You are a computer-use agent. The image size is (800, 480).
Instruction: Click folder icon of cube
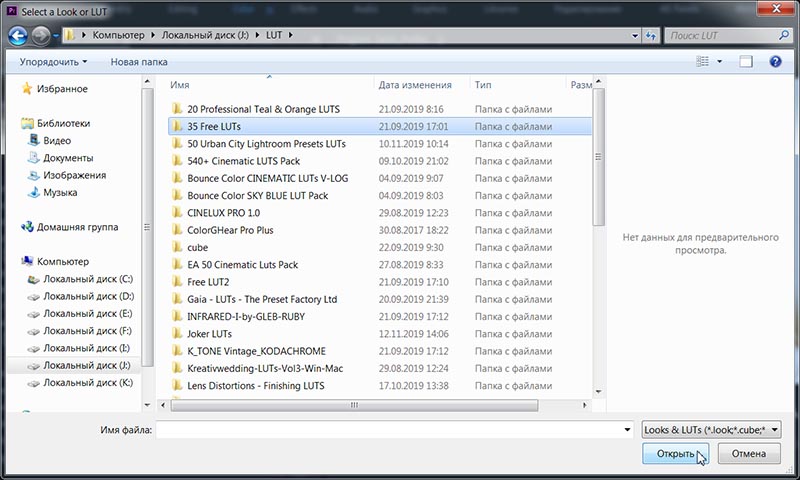(x=177, y=247)
